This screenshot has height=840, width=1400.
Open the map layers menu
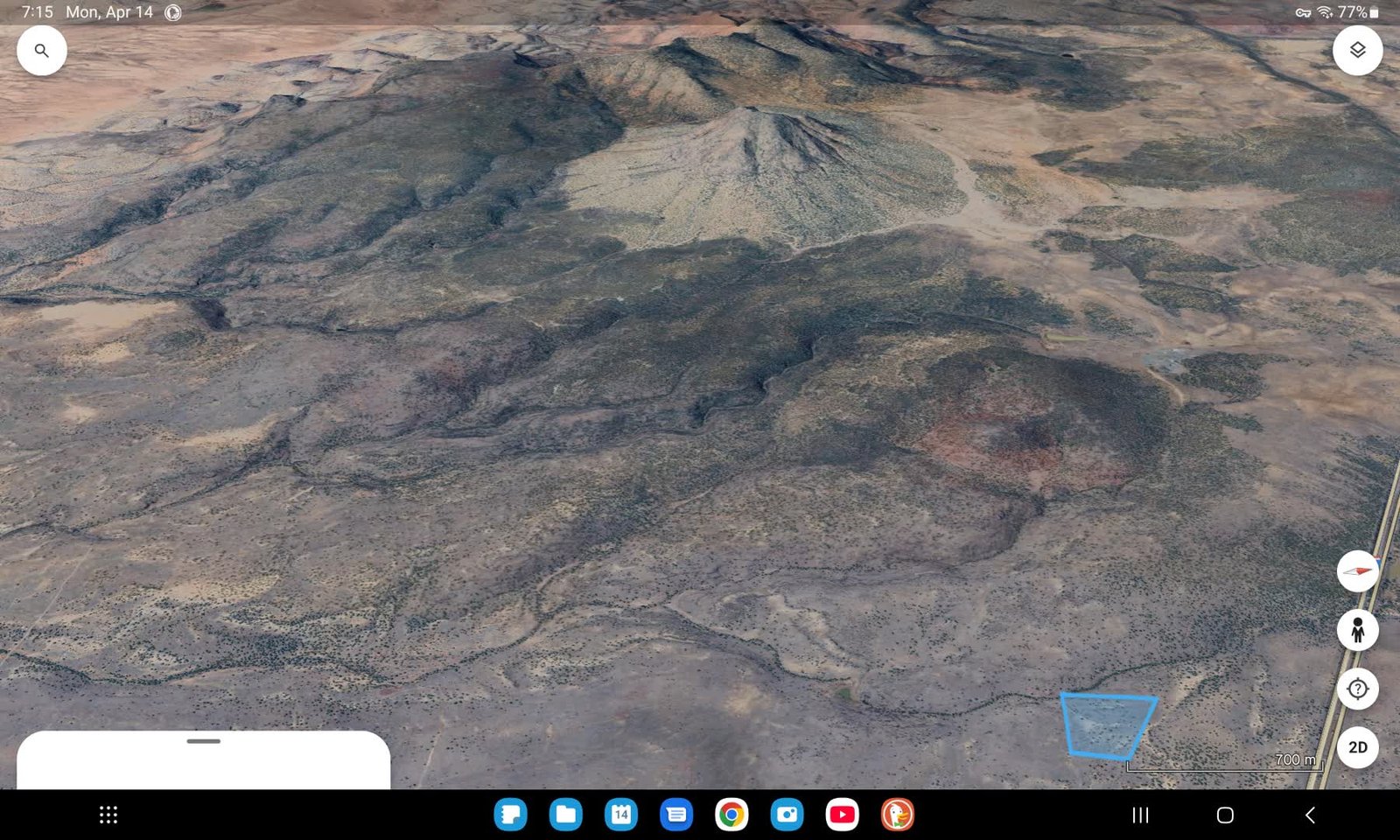point(1357,51)
